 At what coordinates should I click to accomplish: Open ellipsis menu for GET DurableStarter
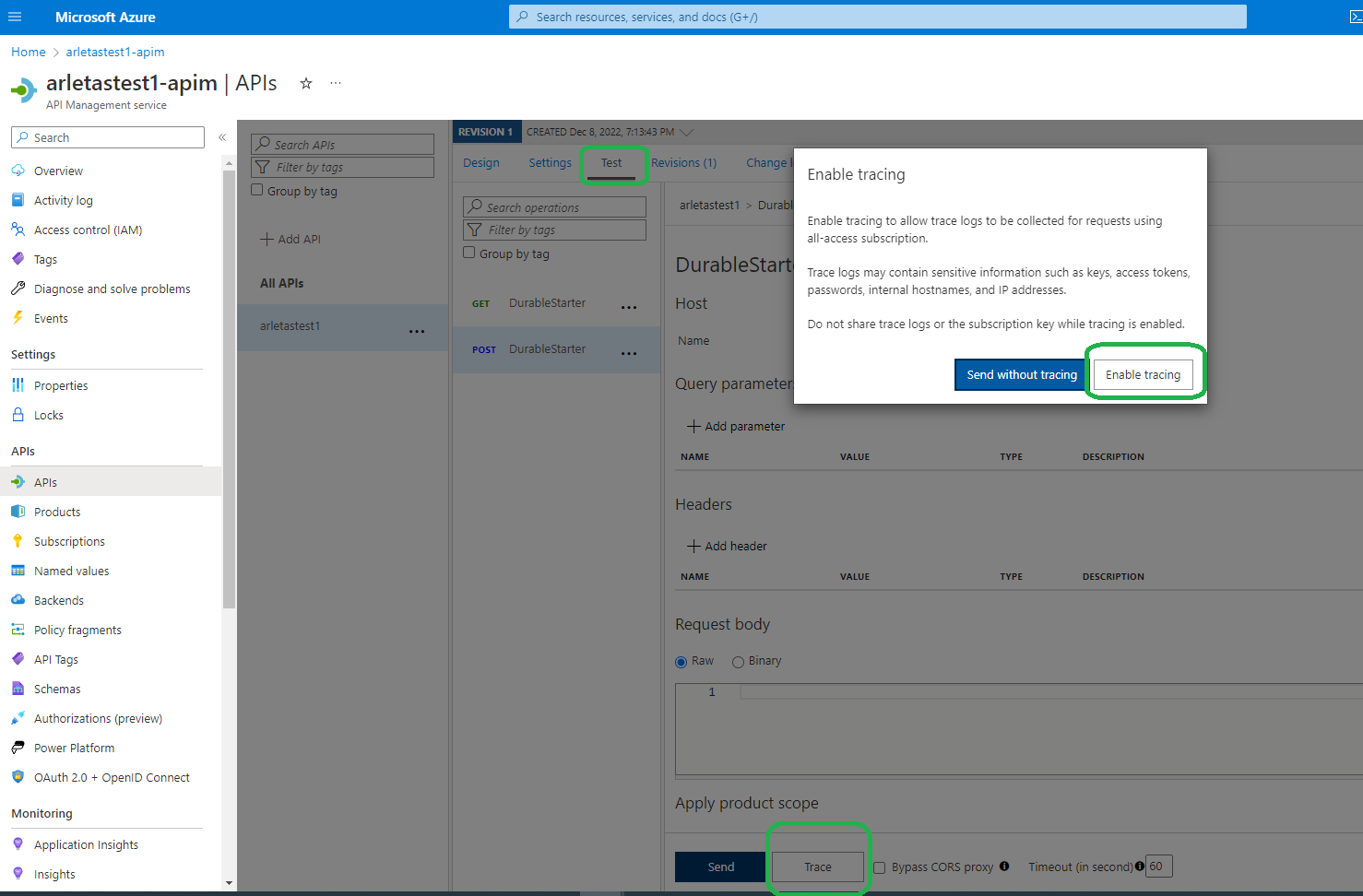point(629,308)
